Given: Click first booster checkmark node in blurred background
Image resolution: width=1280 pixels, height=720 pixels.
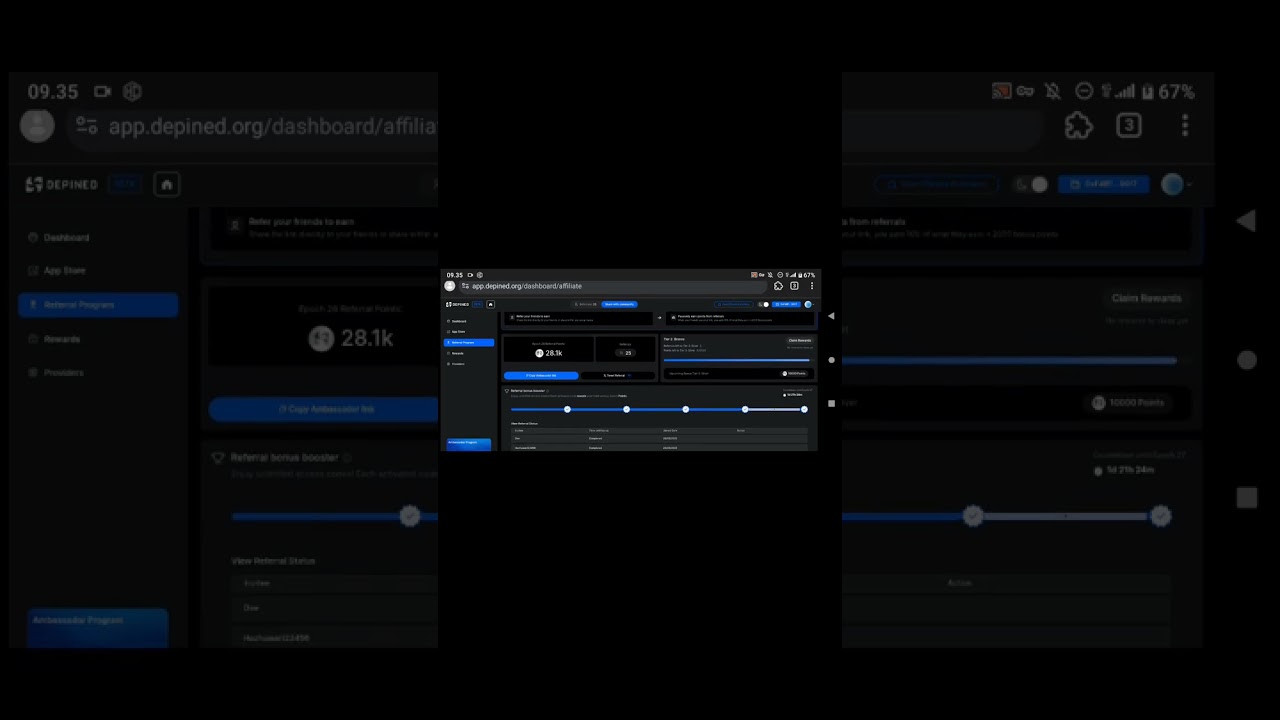Looking at the screenshot, I should 409,516.
